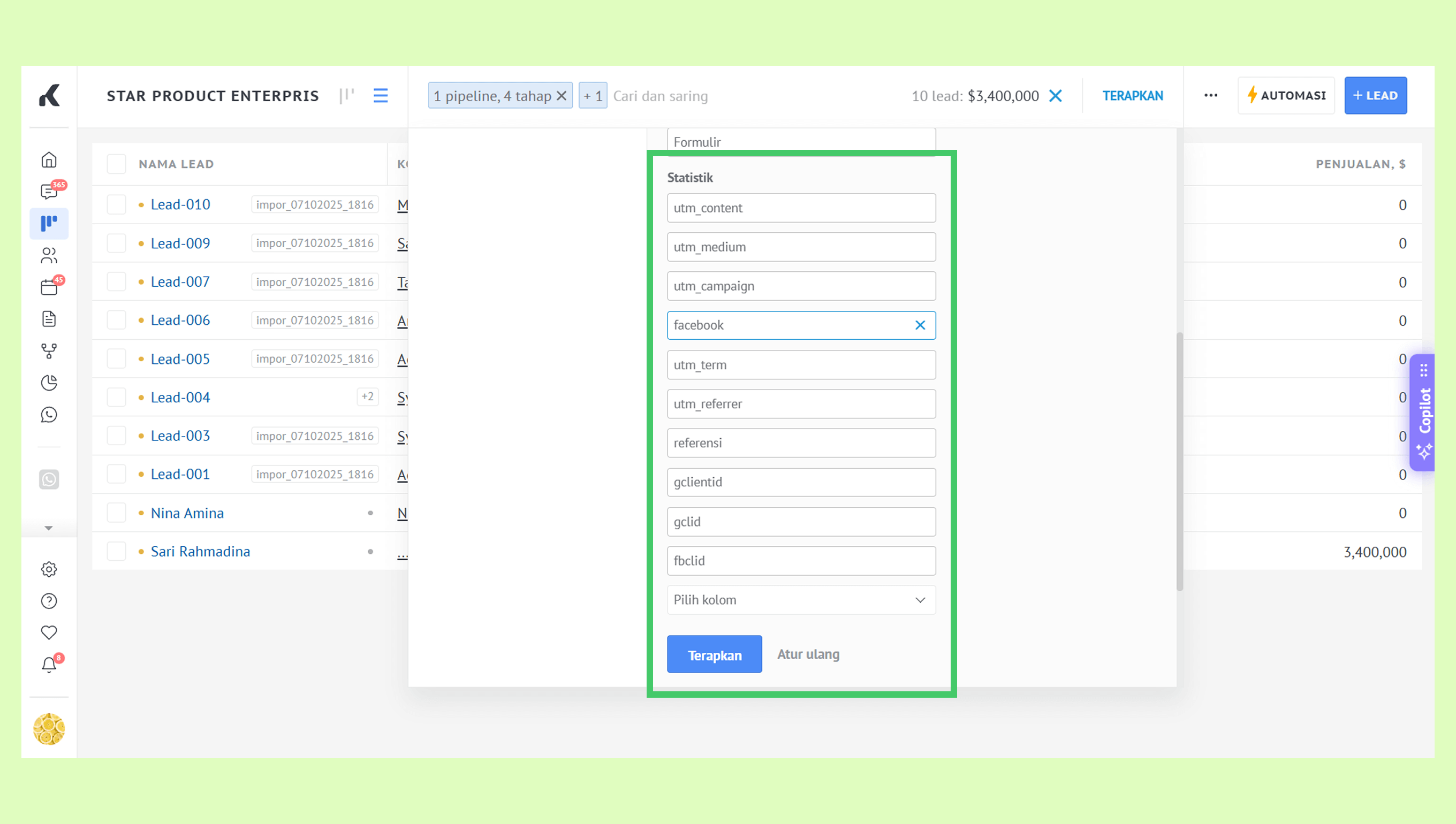Open the settings gear icon

tap(49, 569)
